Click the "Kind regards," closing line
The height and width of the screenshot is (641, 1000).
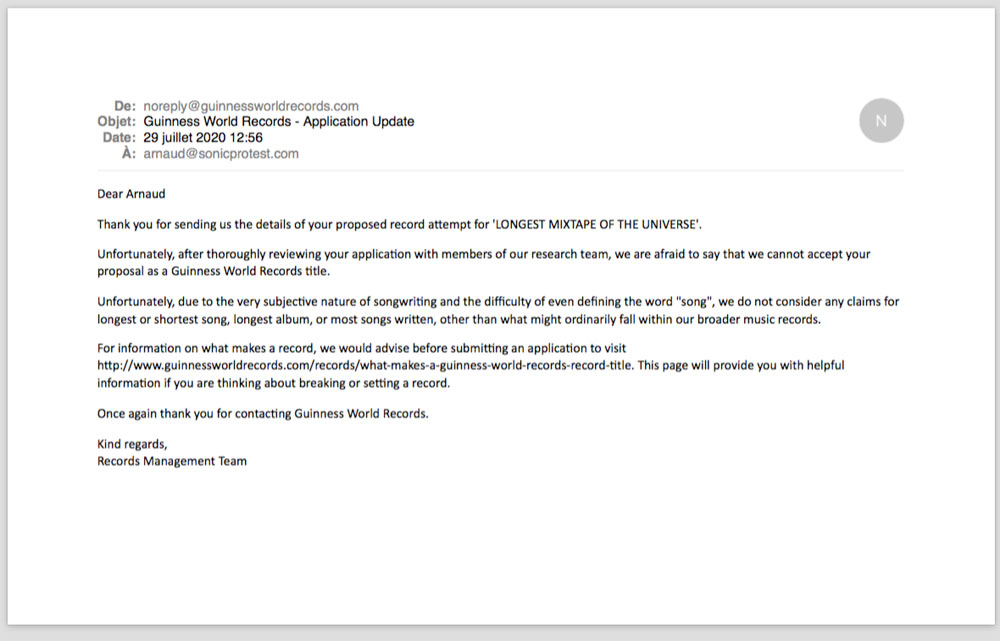132,444
